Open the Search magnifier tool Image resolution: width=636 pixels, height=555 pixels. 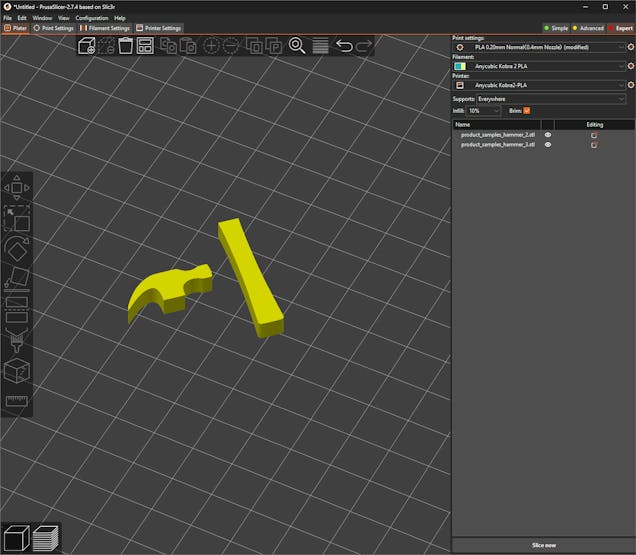pos(297,46)
